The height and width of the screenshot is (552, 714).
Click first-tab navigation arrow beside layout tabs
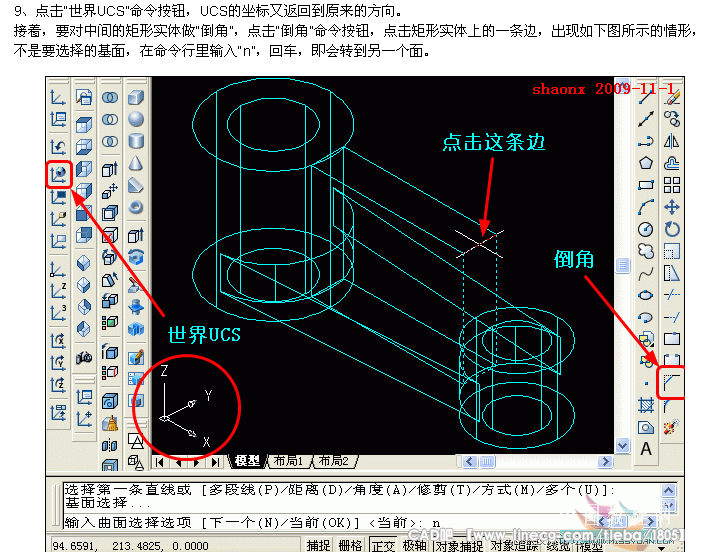click(x=159, y=462)
